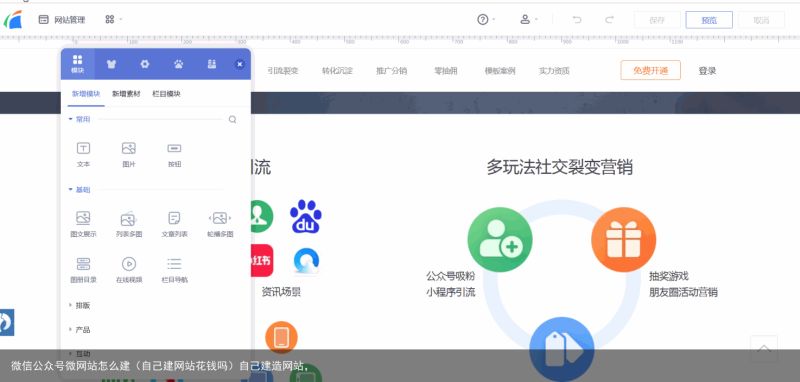Switch to 新增模块 tab
This screenshot has width=800, height=382.
coord(86,94)
